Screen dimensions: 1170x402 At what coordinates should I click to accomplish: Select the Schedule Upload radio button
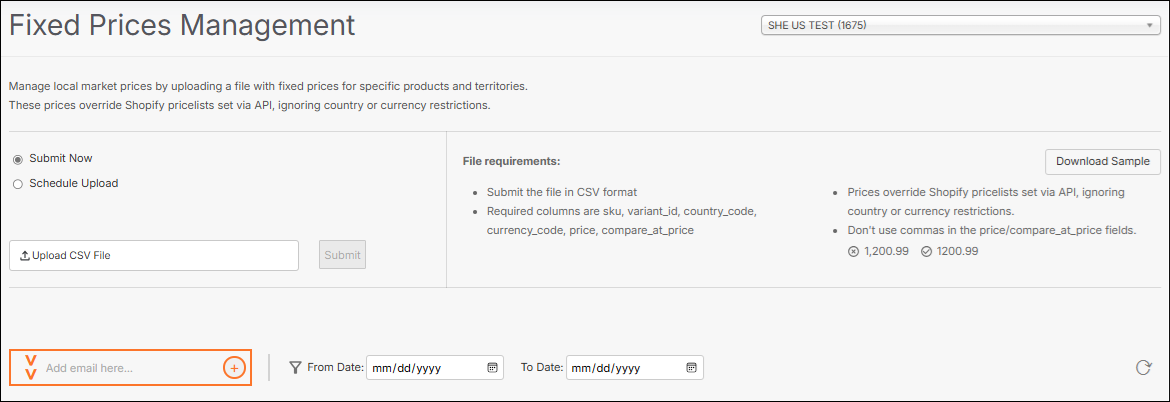coord(18,184)
